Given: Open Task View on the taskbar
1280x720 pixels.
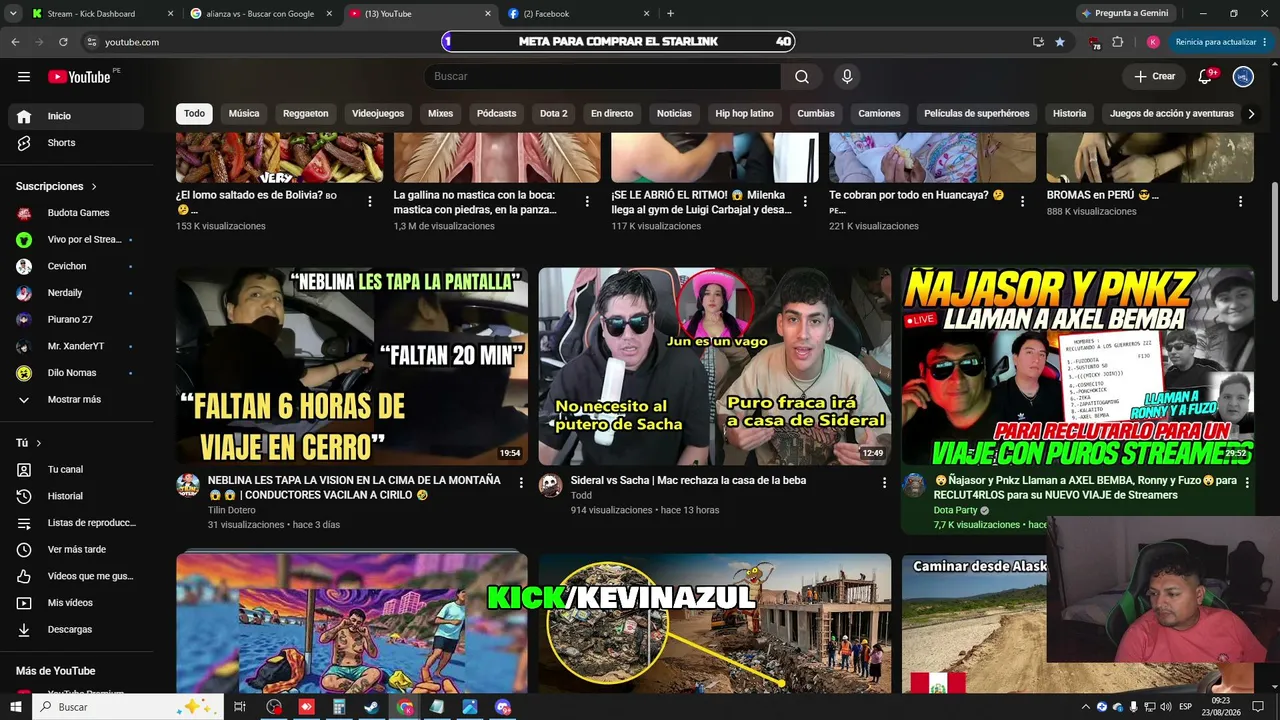Looking at the screenshot, I should tap(240, 707).
